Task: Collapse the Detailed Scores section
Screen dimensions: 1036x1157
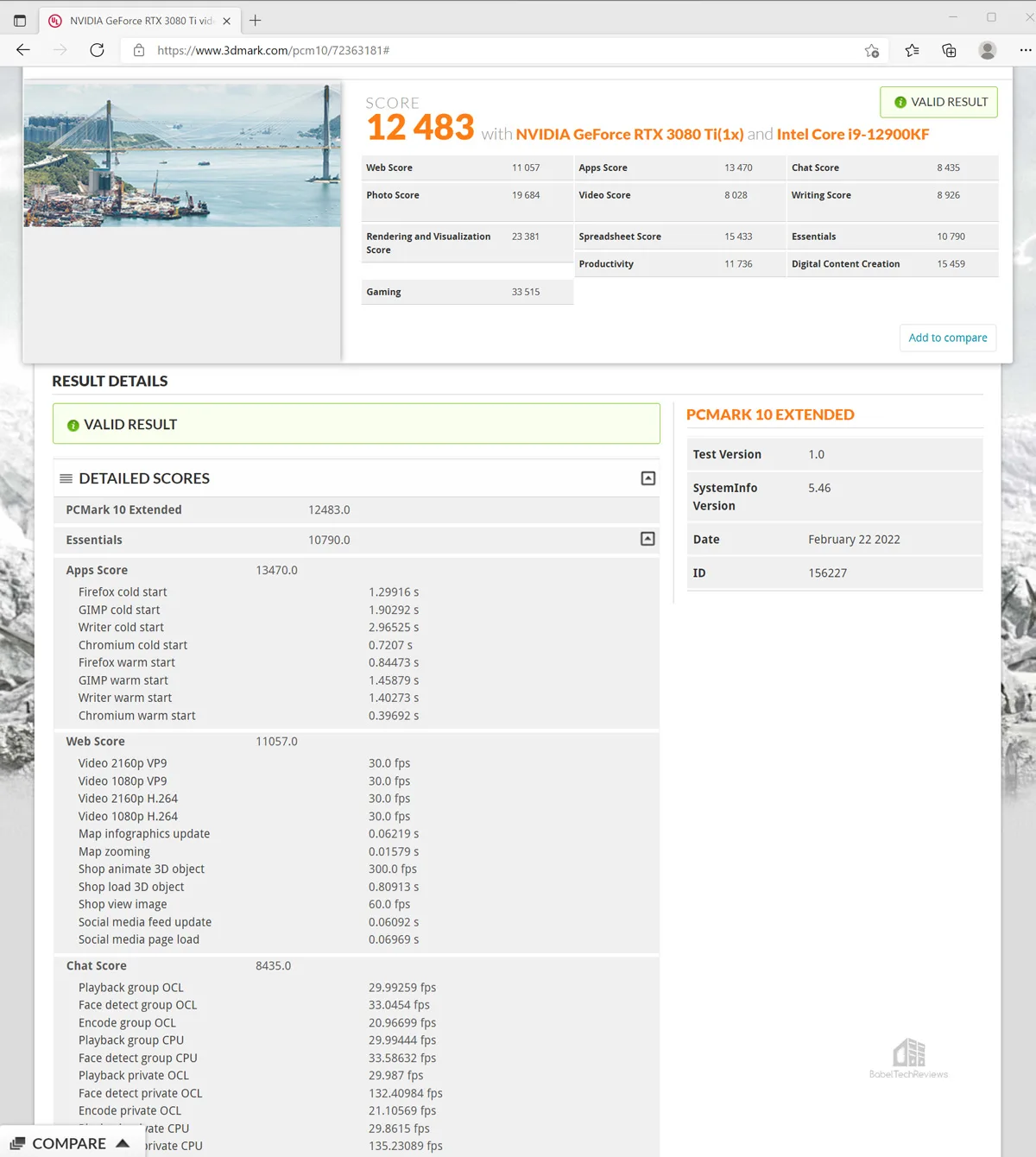Action: pyautogui.click(x=648, y=478)
